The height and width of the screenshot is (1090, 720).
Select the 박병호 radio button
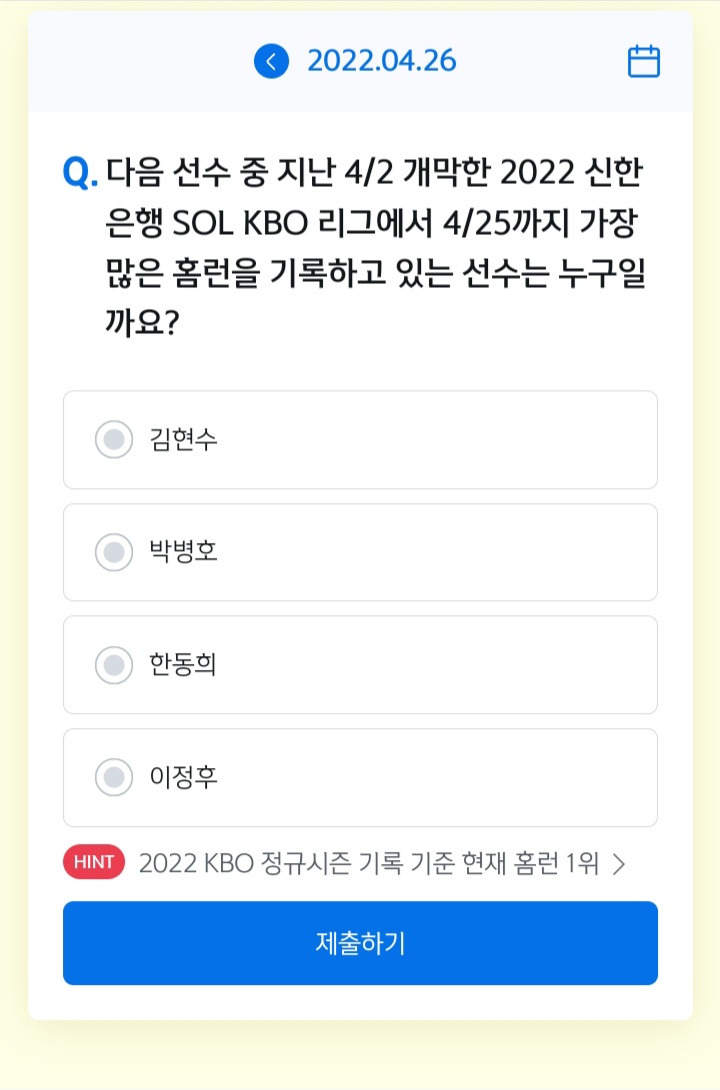click(114, 552)
